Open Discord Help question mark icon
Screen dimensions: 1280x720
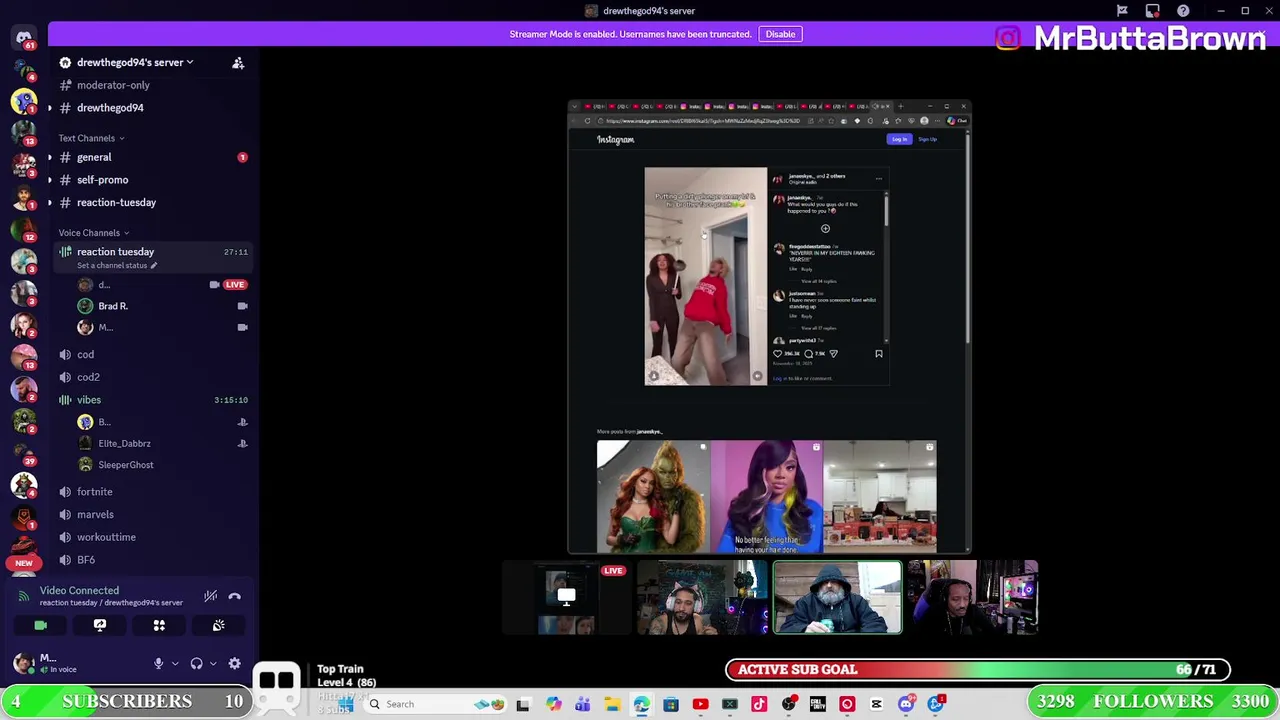coord(1183,11)
